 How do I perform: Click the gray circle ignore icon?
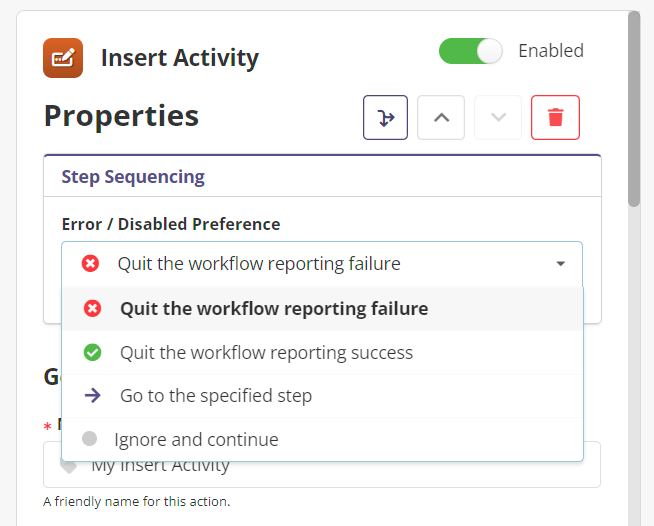click(x=90, y=439)
